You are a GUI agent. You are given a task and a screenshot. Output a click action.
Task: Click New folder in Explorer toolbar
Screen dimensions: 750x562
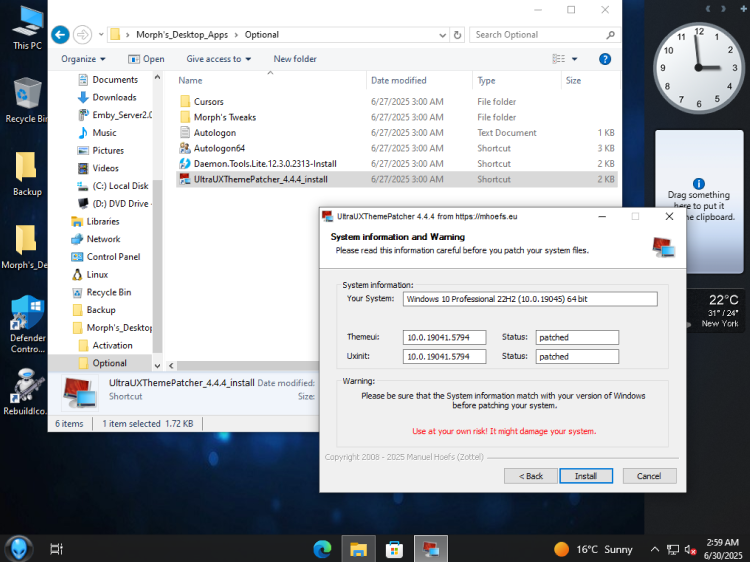[x=295, y=59]
